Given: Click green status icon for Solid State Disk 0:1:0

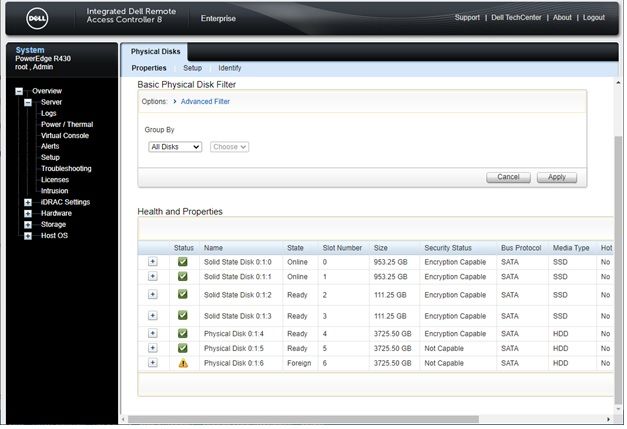Looking at the screenshot, I should tap(183, 262).
